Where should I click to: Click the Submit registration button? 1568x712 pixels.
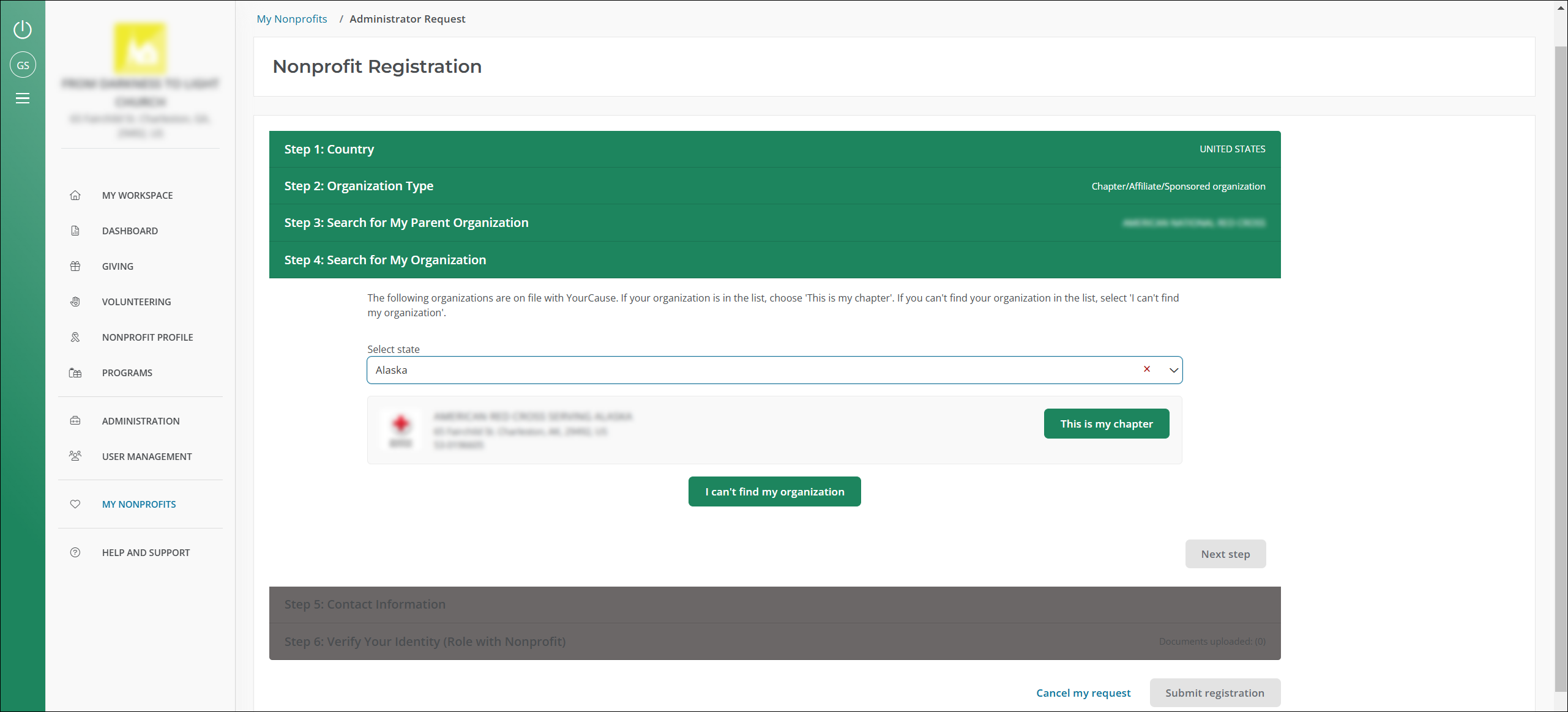click(x=1215, y=692)
